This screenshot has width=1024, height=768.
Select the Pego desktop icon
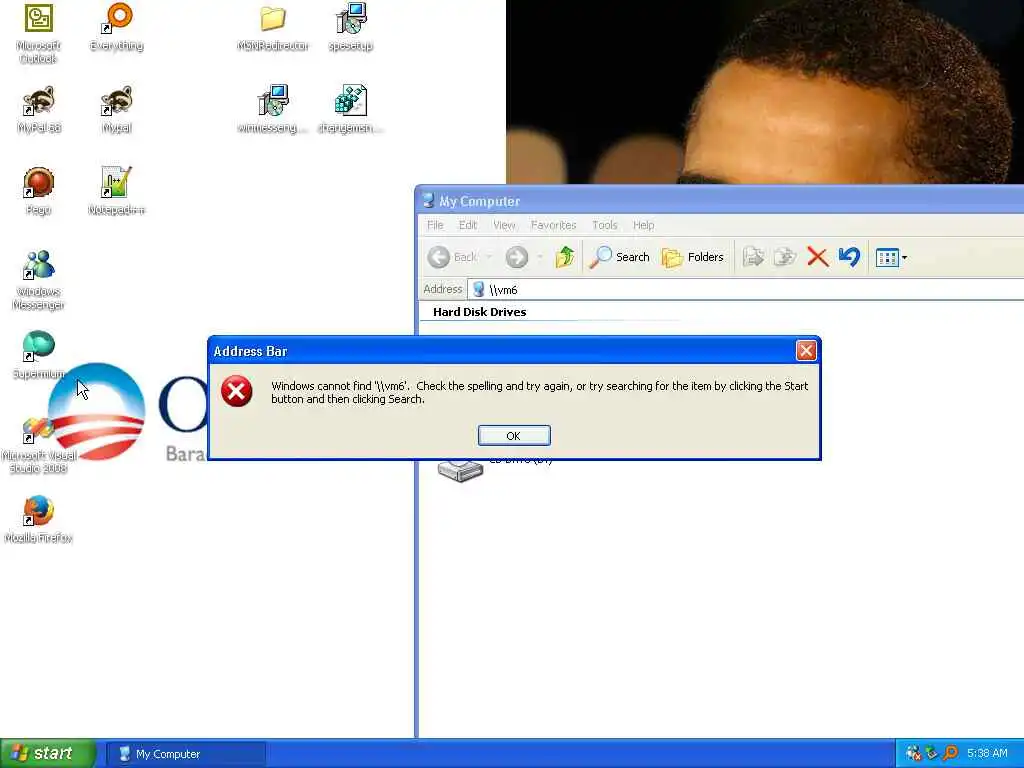pyautogui.click(x=39, y=191)
